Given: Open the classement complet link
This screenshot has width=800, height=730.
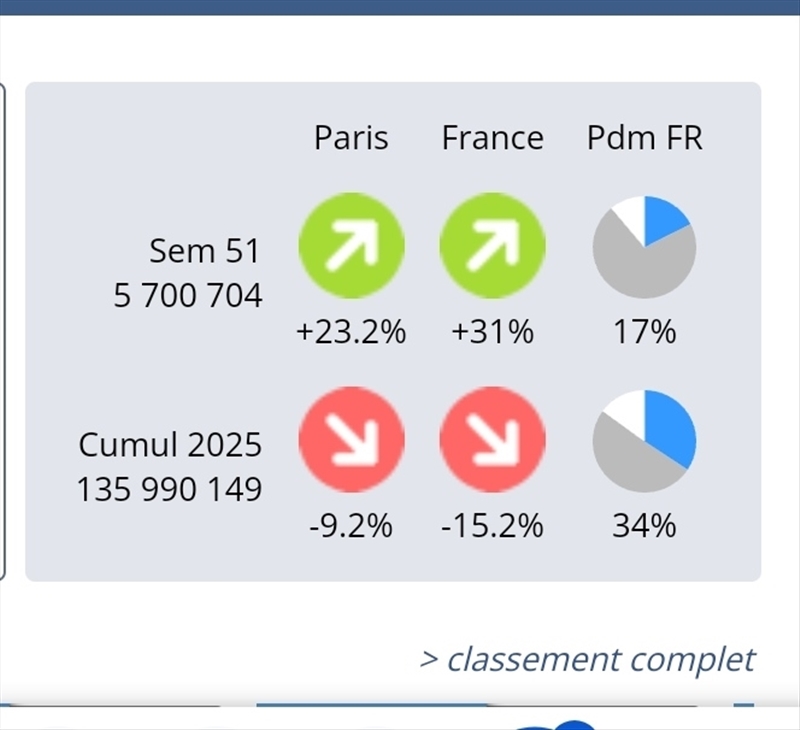Looking at the screenshot, I should [588, 659].
